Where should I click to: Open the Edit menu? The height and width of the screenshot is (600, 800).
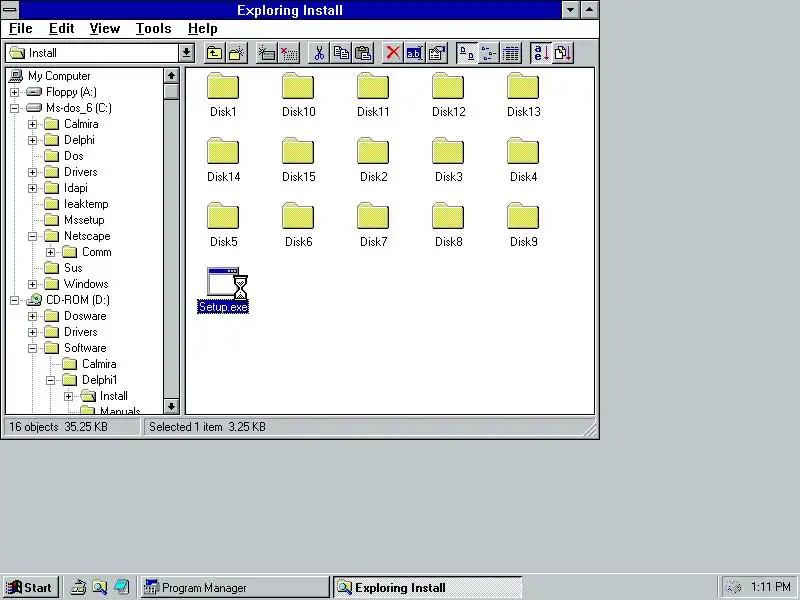click(62, 29)
